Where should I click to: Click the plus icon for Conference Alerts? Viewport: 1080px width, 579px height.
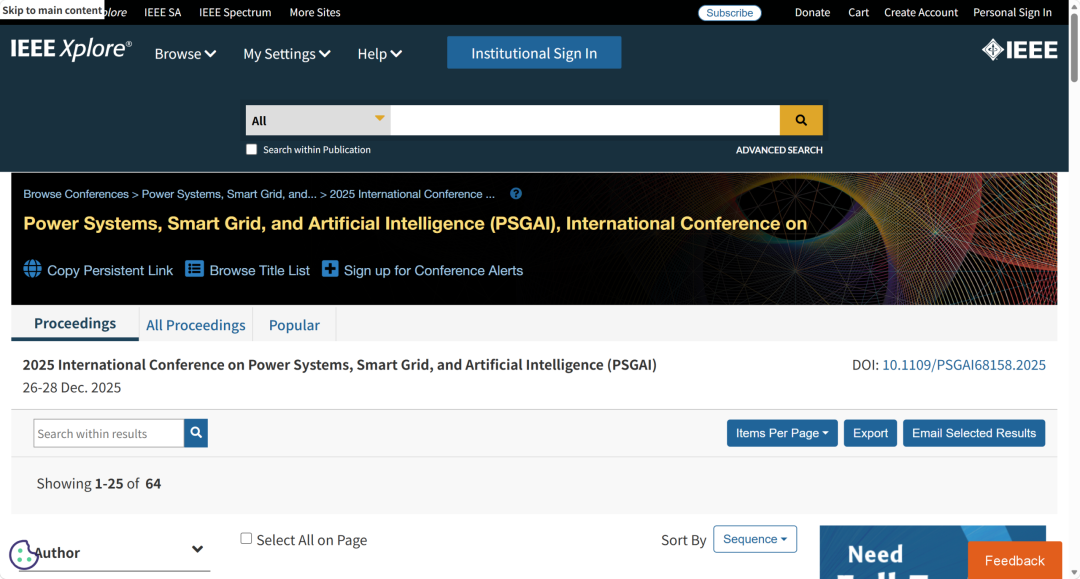pos(330,269)
